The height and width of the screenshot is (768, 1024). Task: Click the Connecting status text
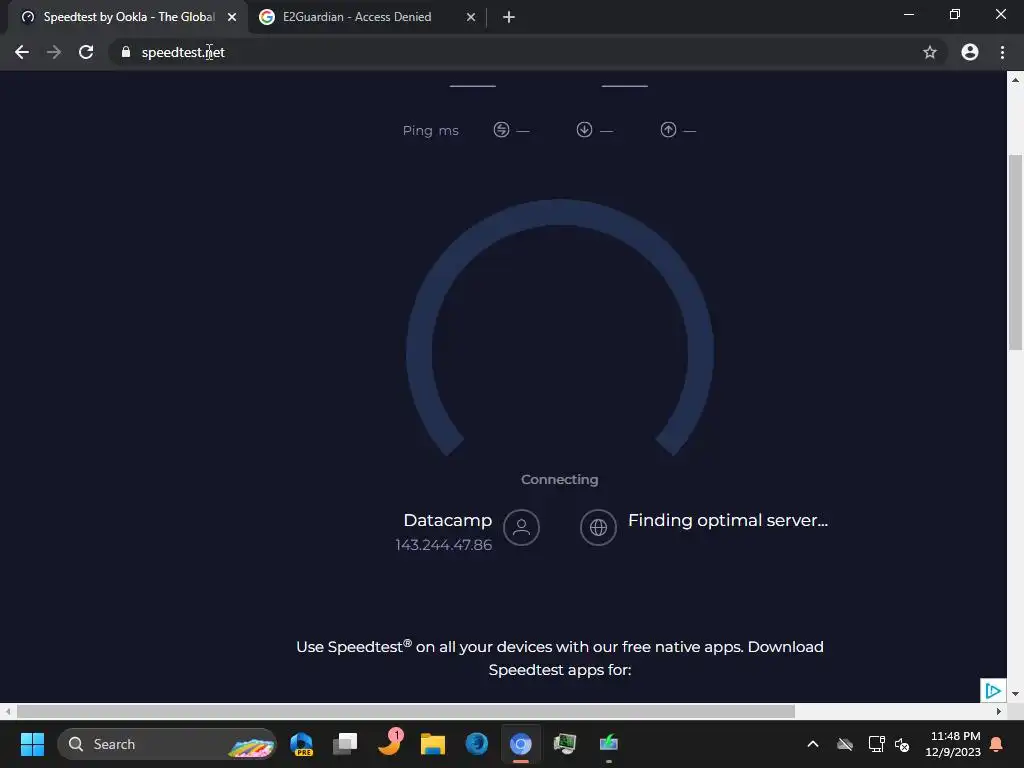(x=560, y=479)
